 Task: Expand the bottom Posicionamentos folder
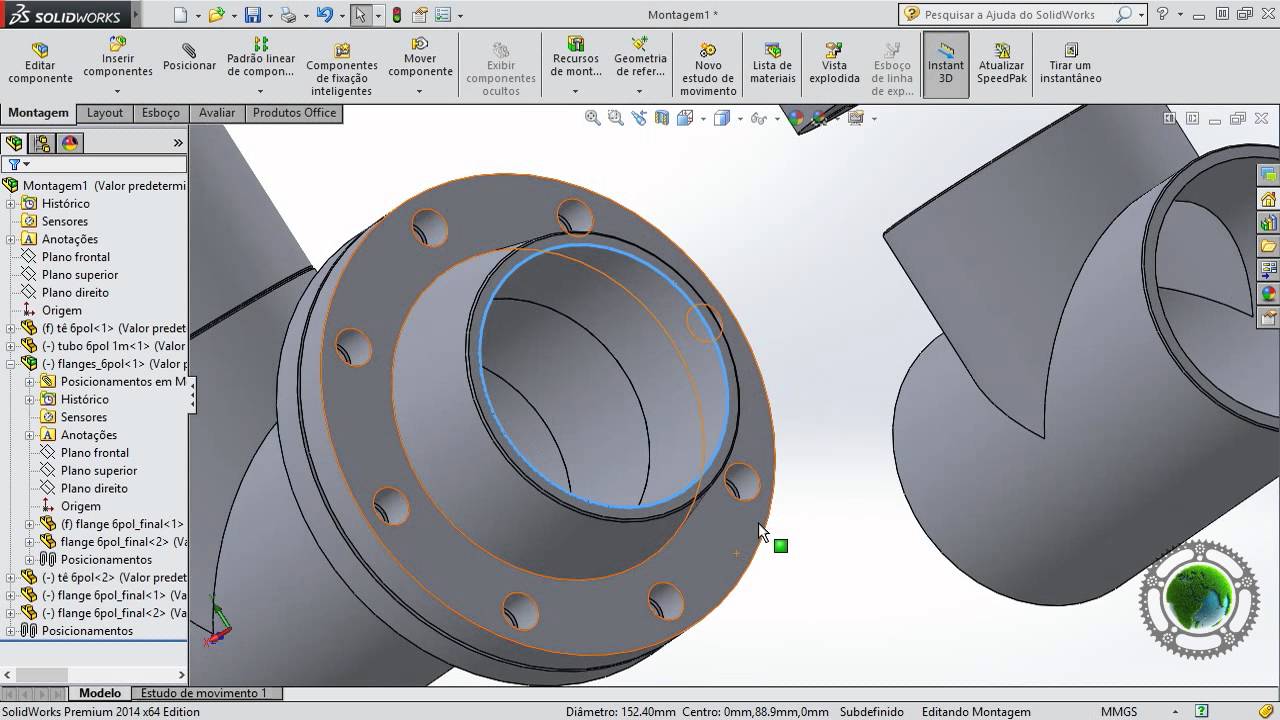tap(11, 631)
